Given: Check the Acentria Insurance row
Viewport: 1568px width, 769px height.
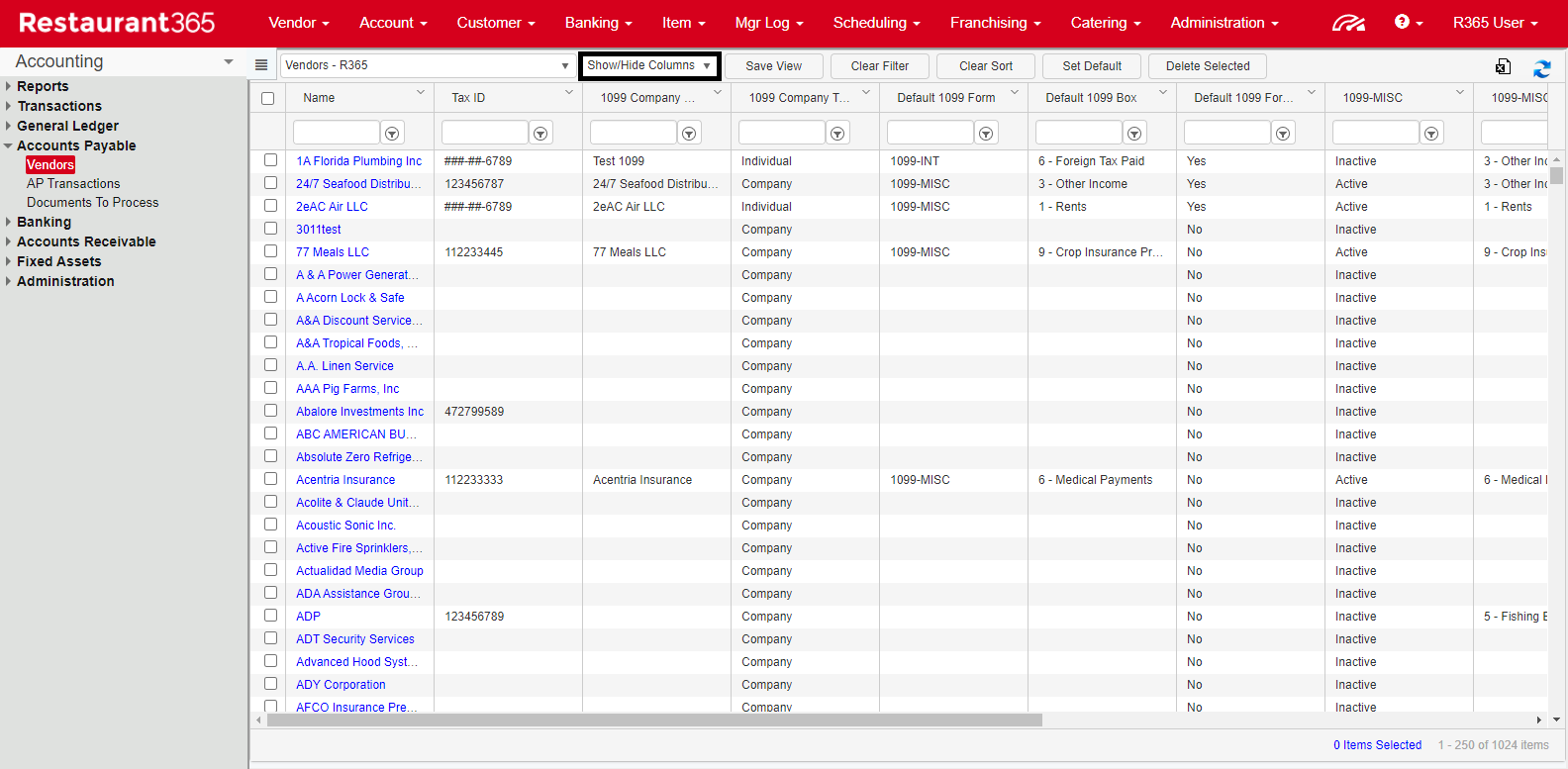Looking at the screenshot, I should (270, 479).
